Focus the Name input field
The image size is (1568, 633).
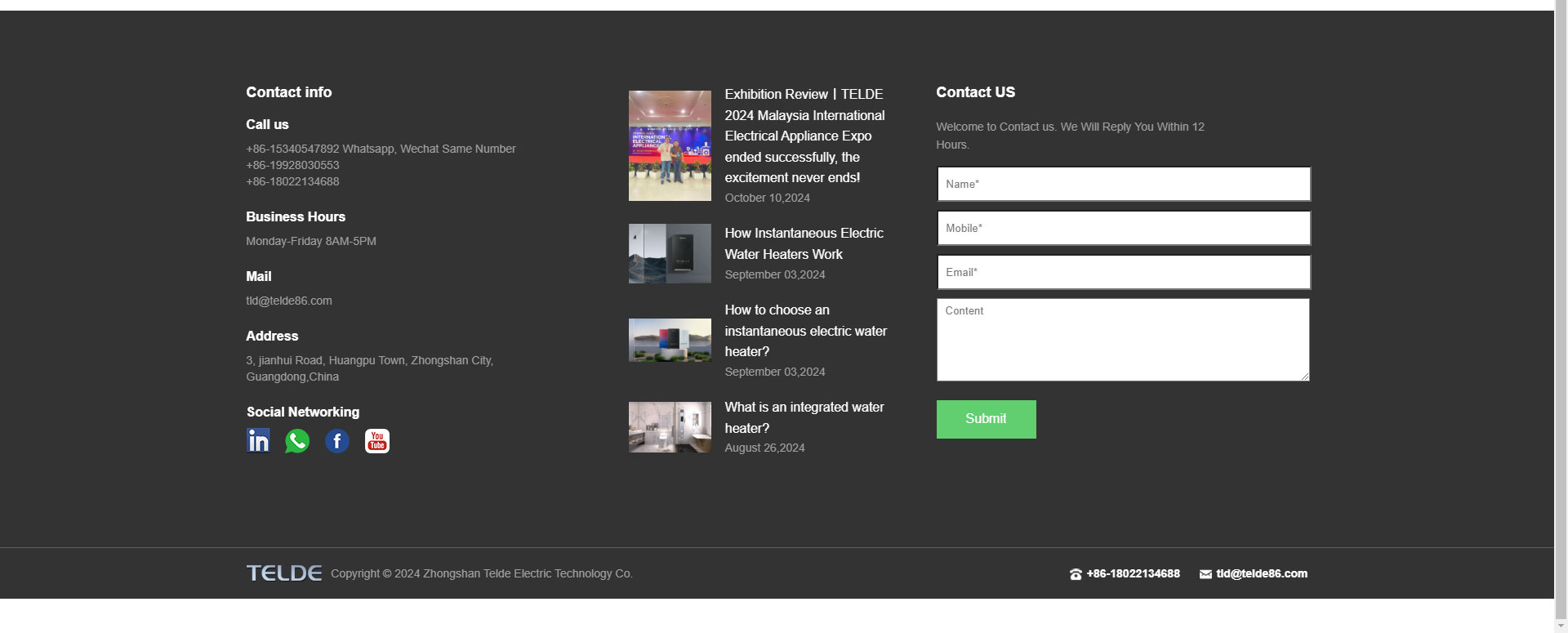coord(1123,184)
